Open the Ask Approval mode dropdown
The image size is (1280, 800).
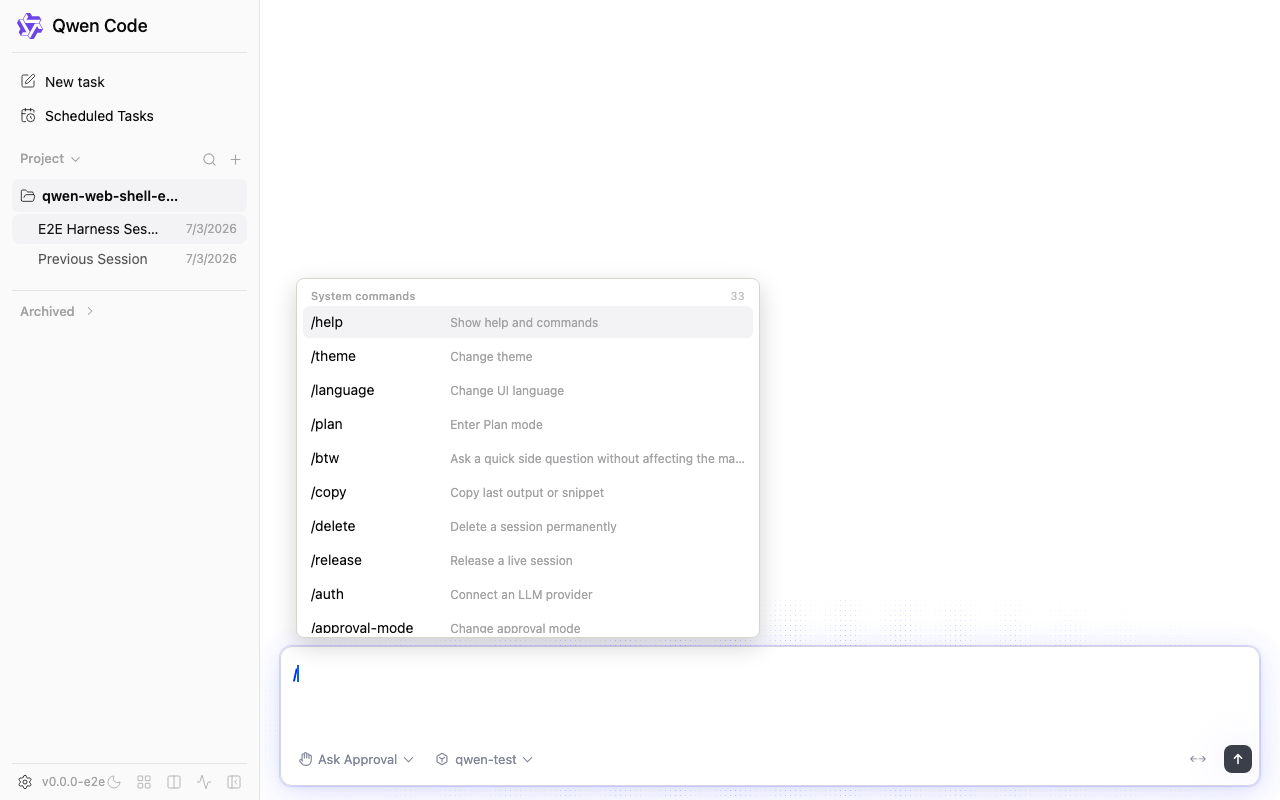coord(356,760)
